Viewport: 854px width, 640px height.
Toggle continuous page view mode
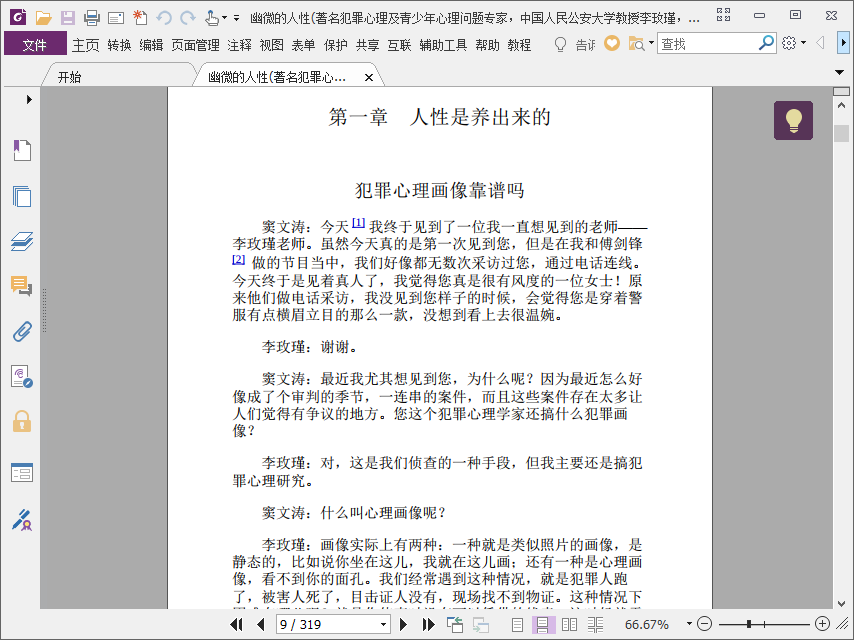(543, 625)
